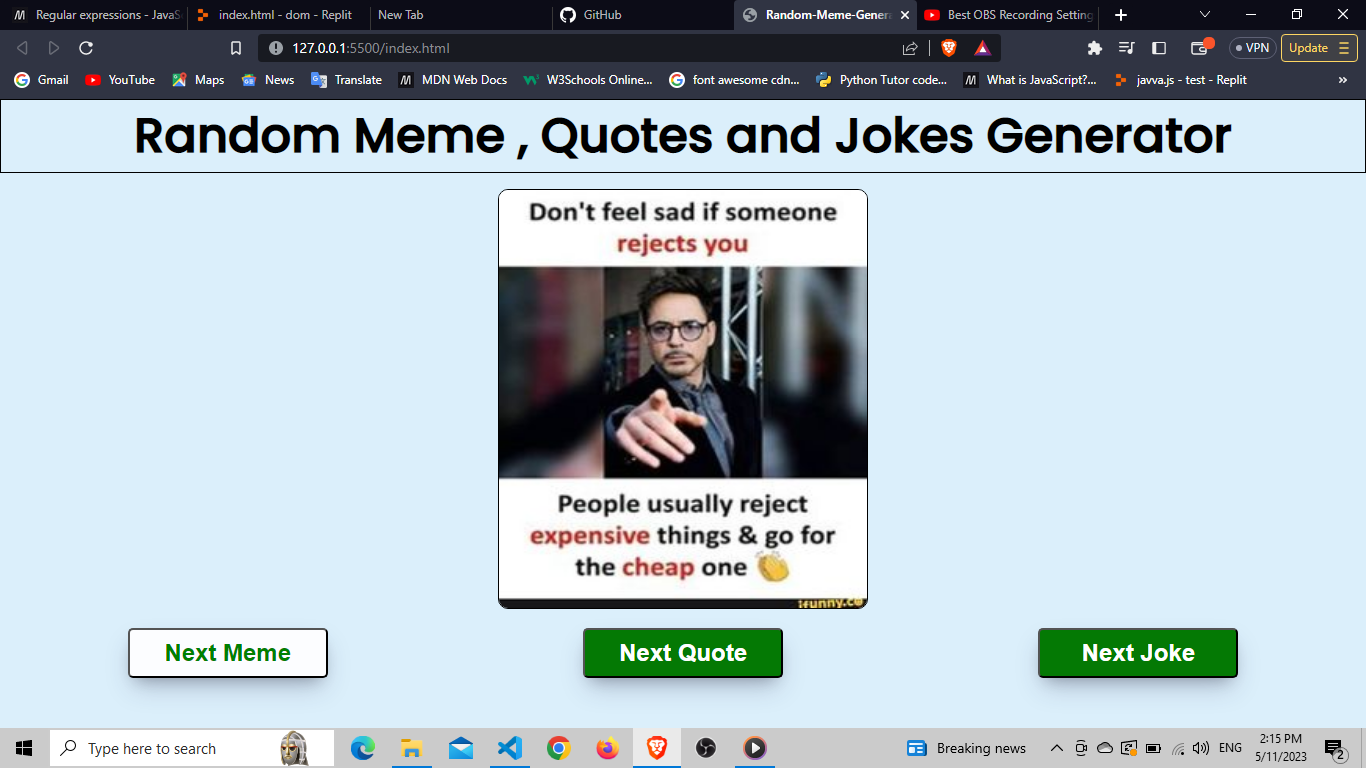Check the battery status icon

tap(1153, 748)
